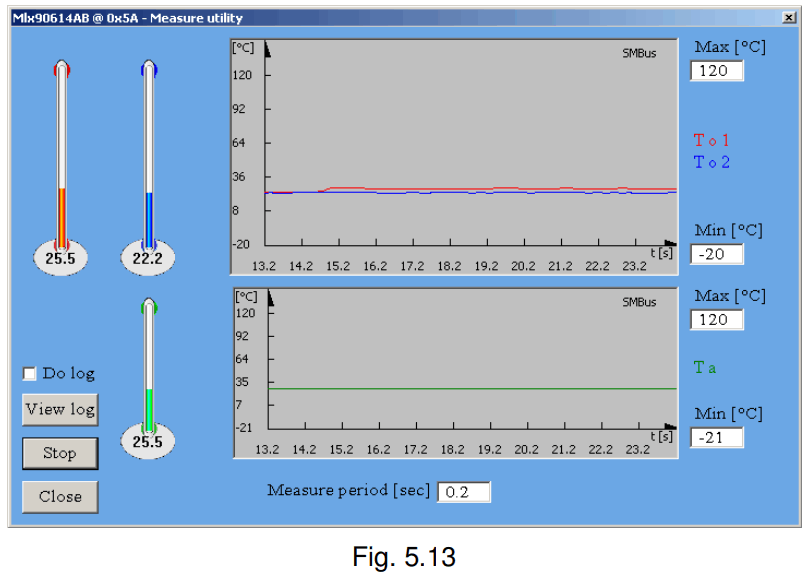Click the bottom chart 20.2 time label
Screen dimensions: 806x577
point(526,450)
